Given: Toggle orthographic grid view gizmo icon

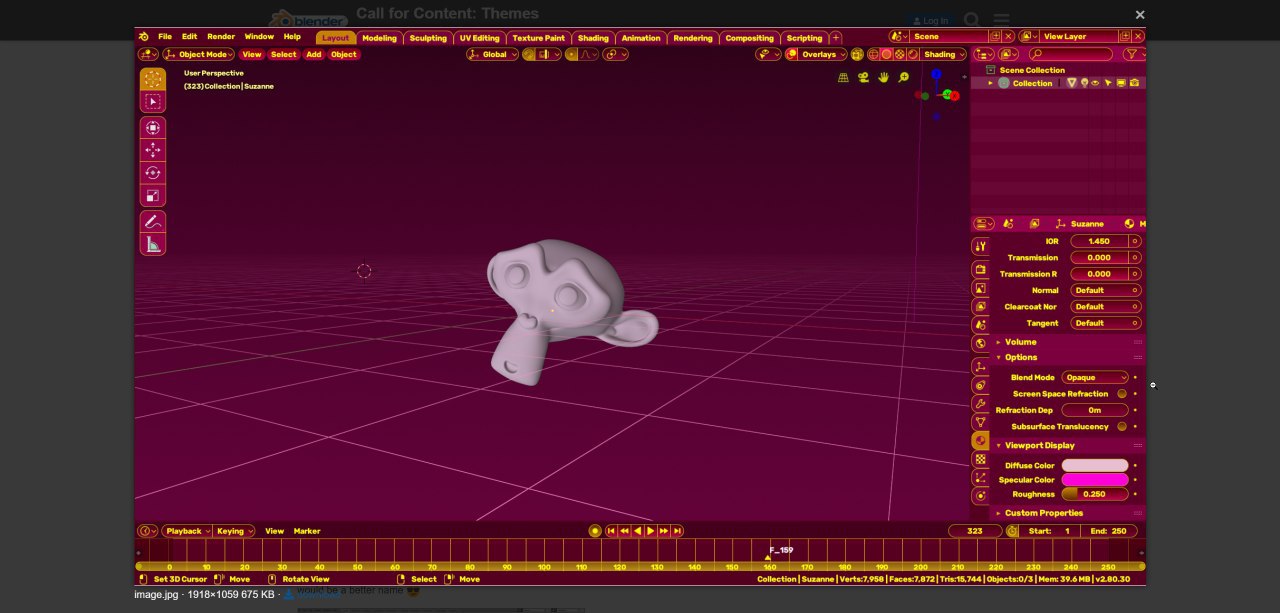Looking at the screenshot, I should tap(843, 77).
